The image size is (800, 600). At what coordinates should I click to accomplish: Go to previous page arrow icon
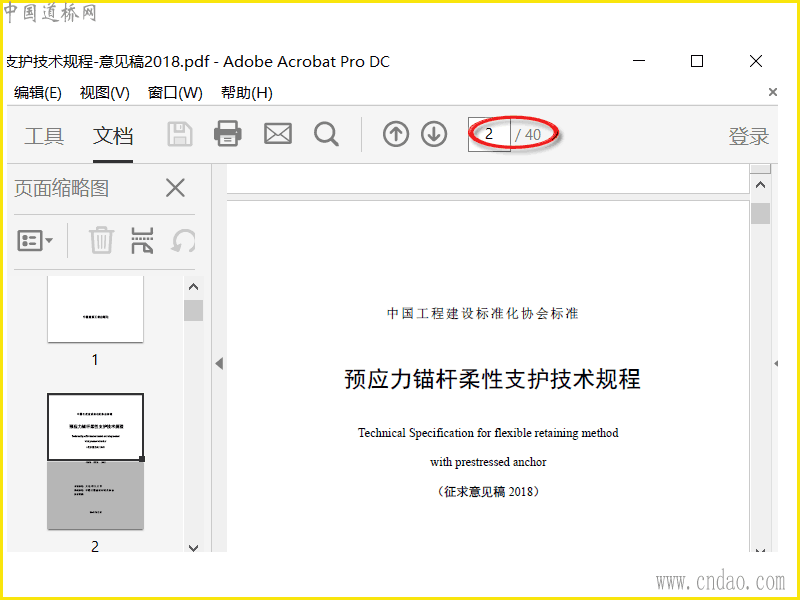point(396,134)
